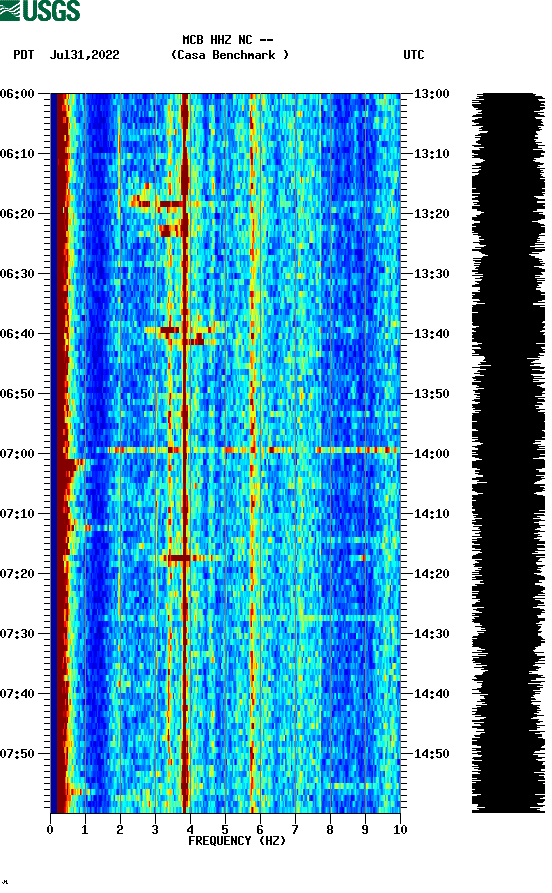Click the '(Casa Benchmark )' subtitle
The height and width of the screenshot is (893, 552).
(230, 55)
